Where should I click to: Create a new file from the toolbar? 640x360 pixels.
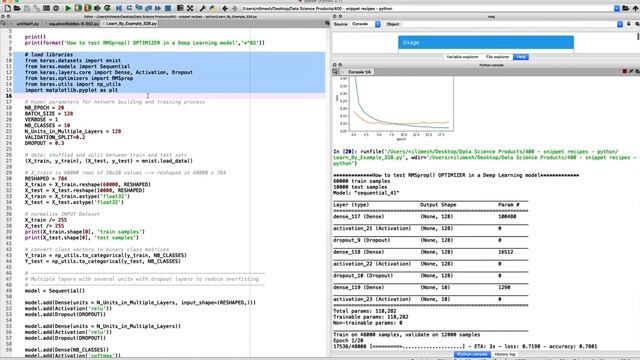[x=7, y=8]
